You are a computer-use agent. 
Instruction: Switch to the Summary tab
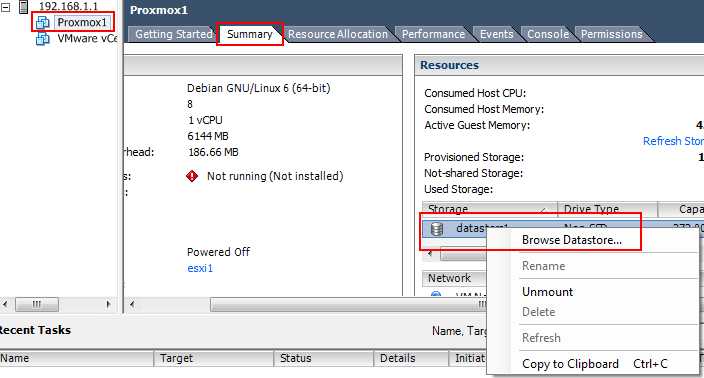pos(250,34)
